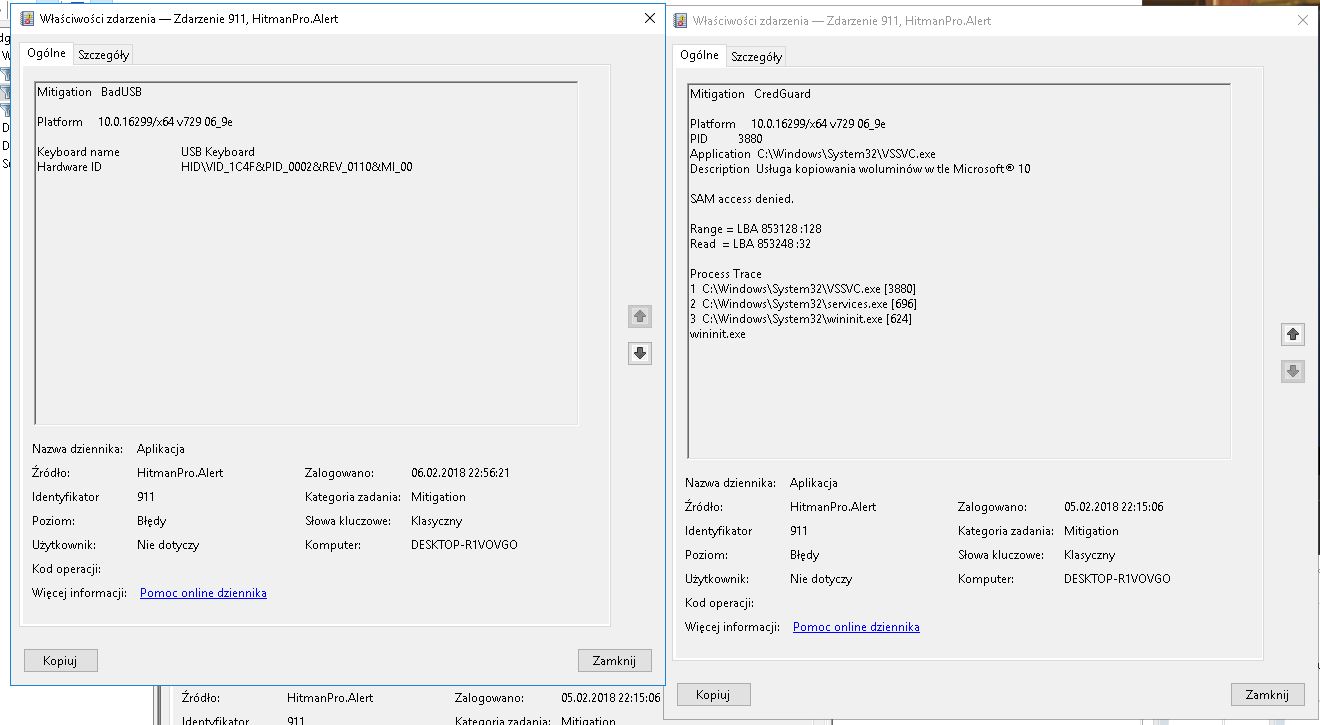The width and height of the screenshot is (1320, 725).
Task: Click computer name DESKTOP-R1VOVGO in CredGuard window
Action: [x=1117, y=579]
